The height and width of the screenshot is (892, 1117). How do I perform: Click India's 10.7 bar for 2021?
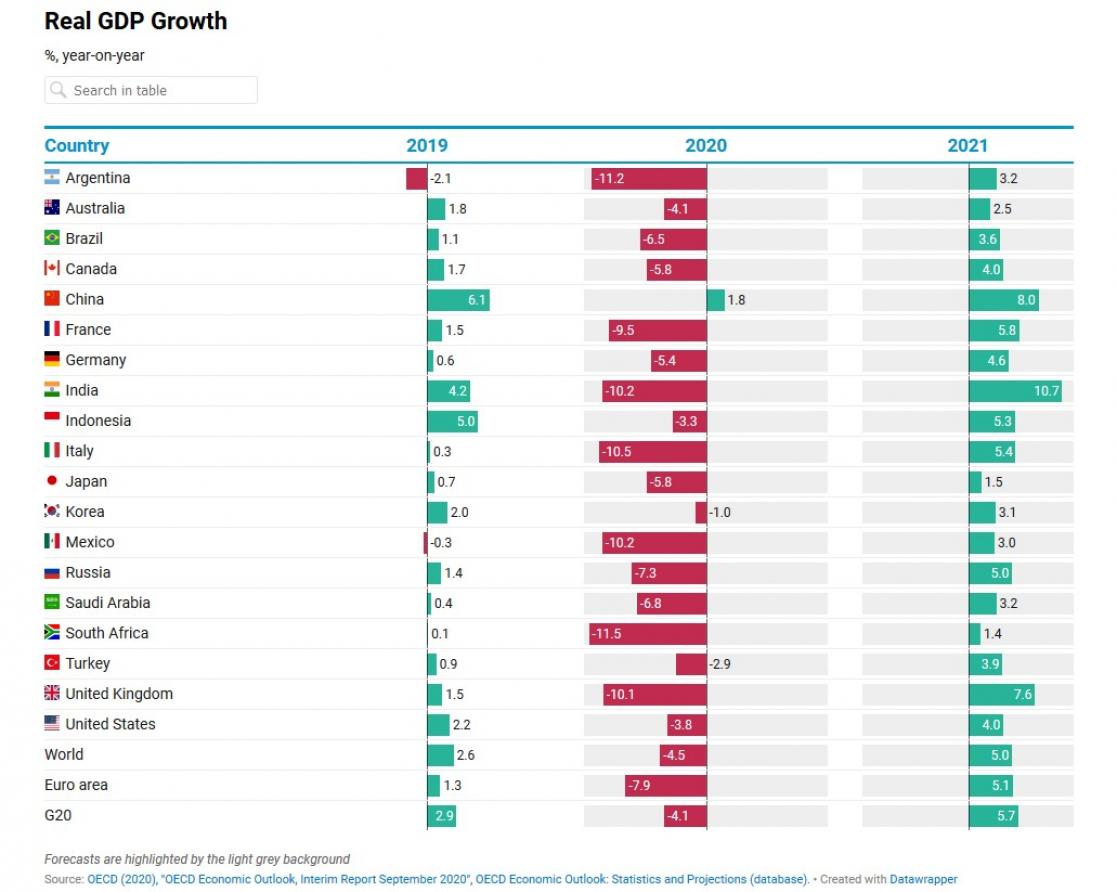coord(1014,390)
